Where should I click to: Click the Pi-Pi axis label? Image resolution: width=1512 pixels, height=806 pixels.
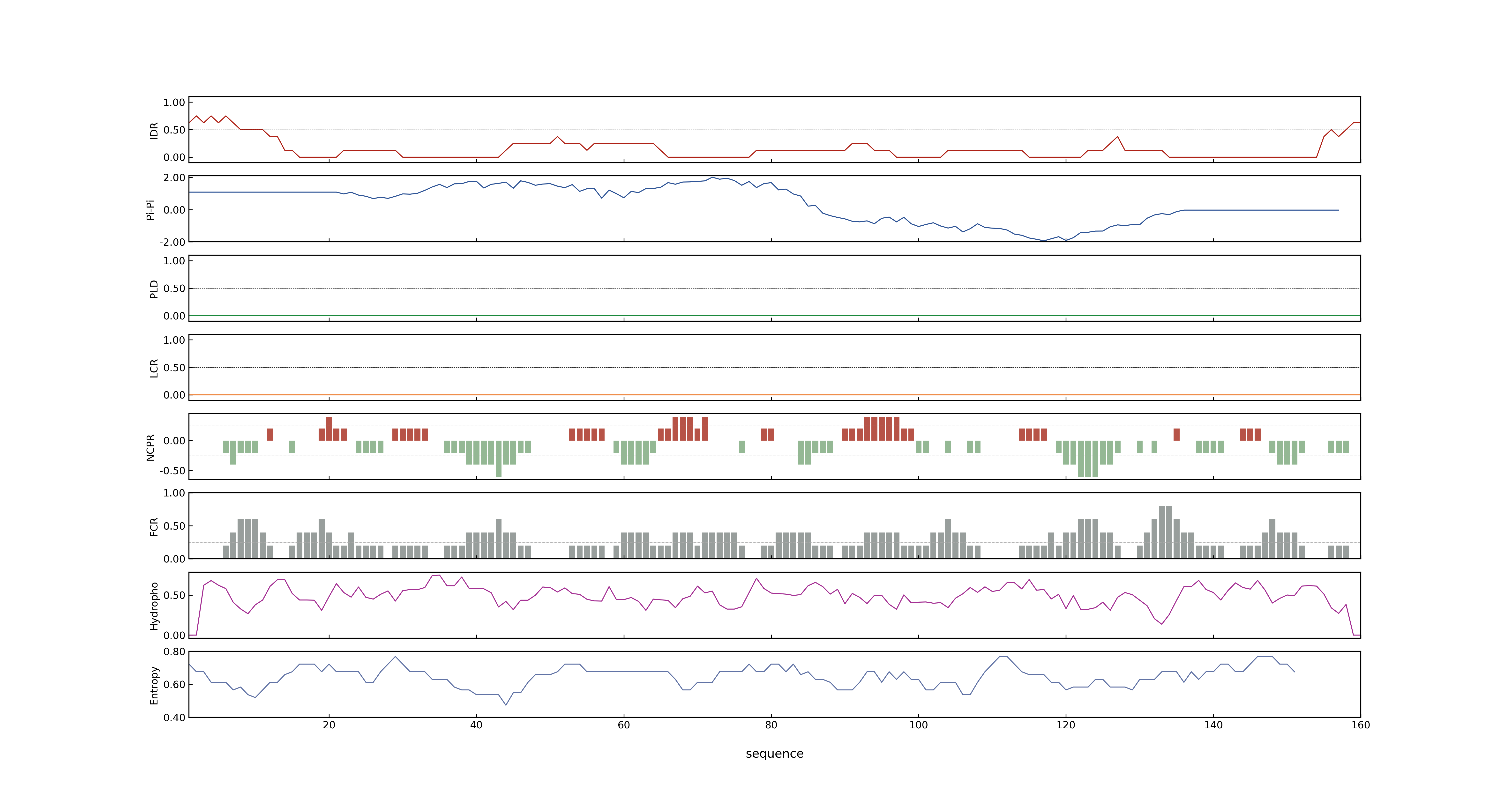pos(150,209)
